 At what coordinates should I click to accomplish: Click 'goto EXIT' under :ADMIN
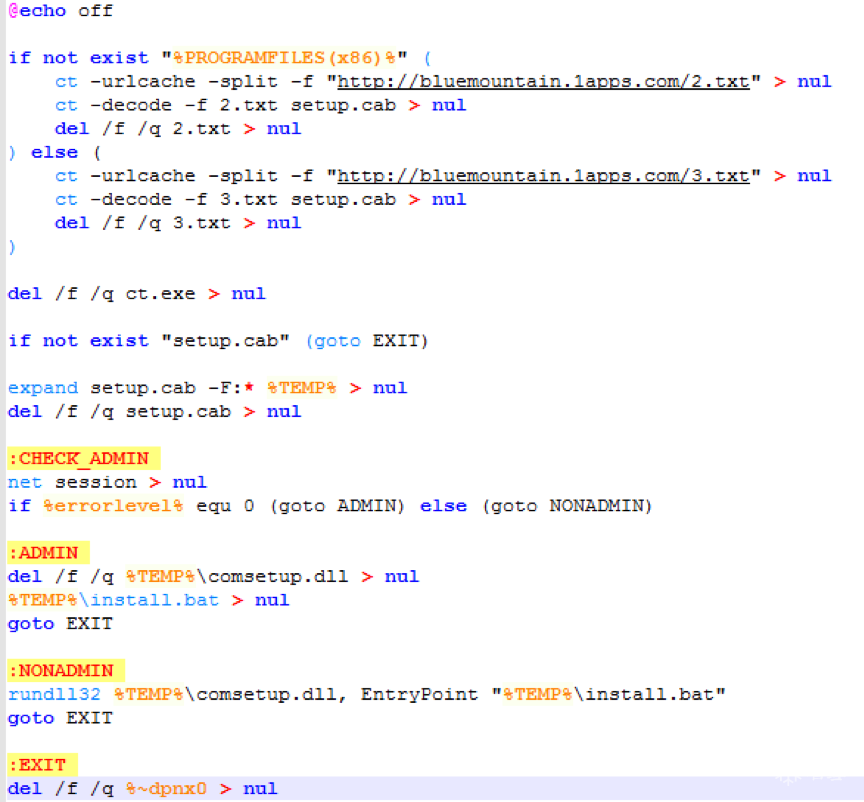(60, 624)
